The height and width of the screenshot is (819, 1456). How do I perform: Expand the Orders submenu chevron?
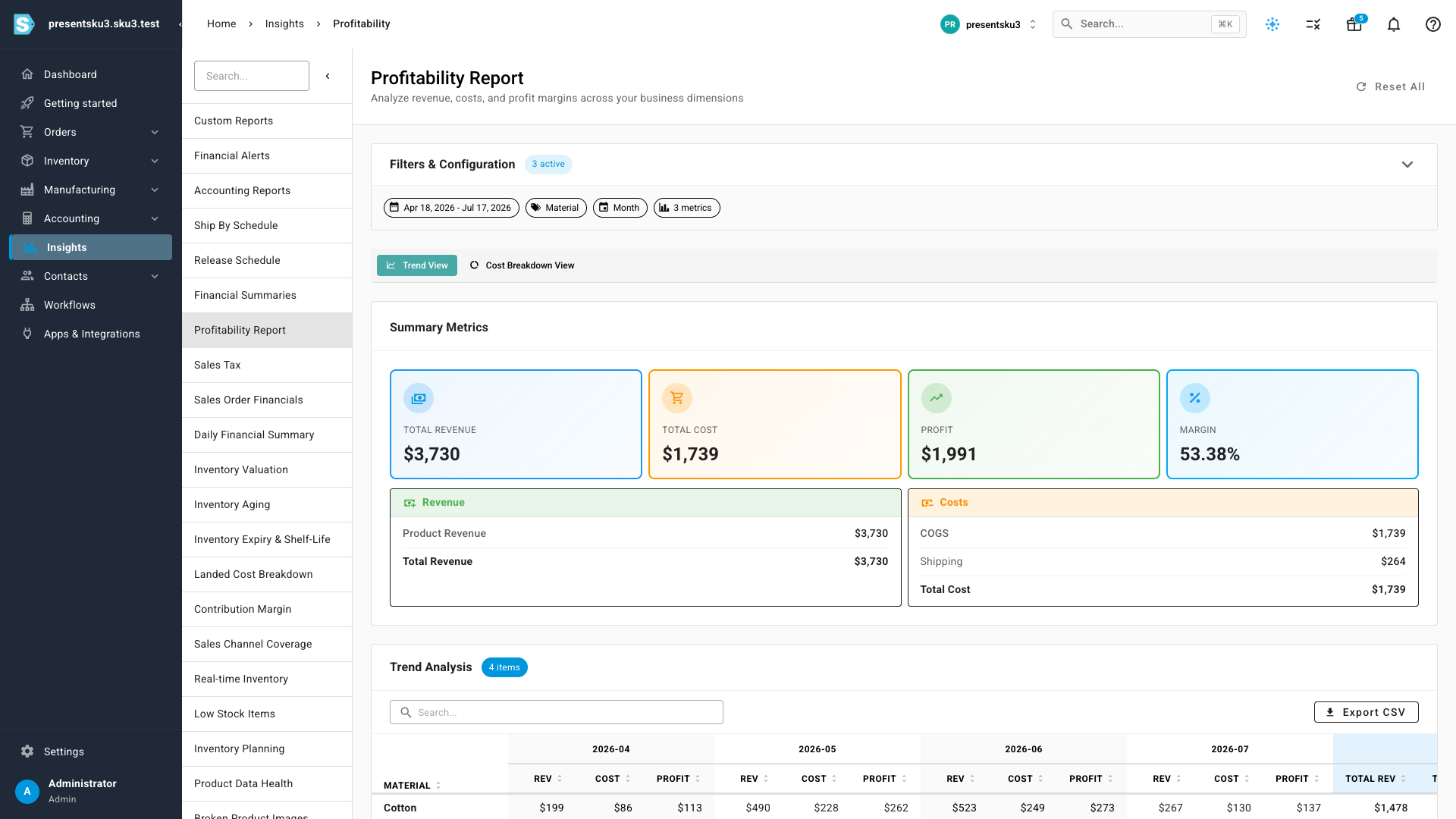[x=155, y=132]
